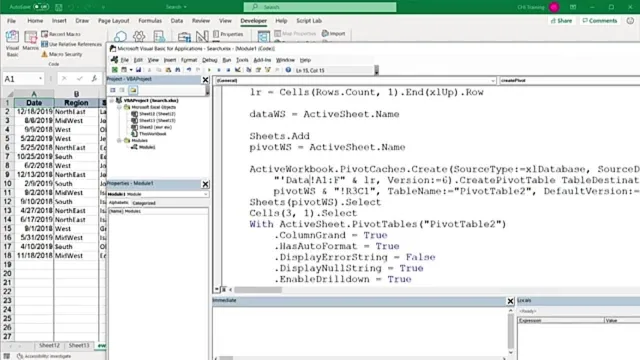Expand the (General) object dropdown
The image size is (640, 360).
[493, 81]
